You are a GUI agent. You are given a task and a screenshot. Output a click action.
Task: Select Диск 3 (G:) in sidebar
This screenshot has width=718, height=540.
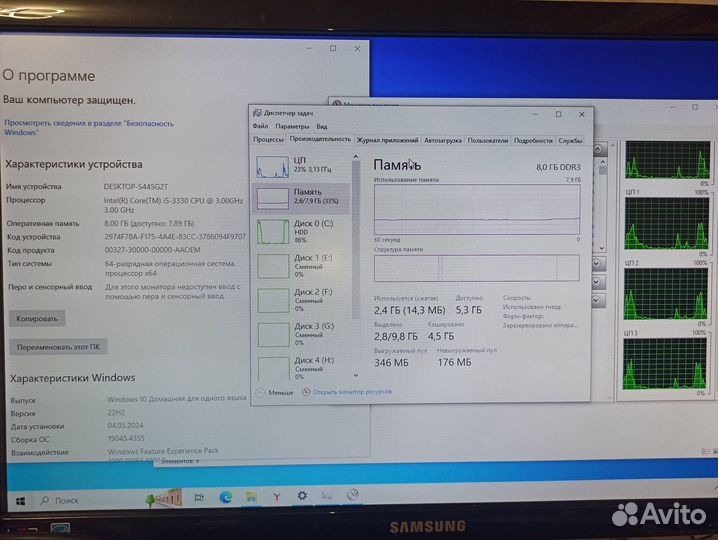tap(301, 334)
